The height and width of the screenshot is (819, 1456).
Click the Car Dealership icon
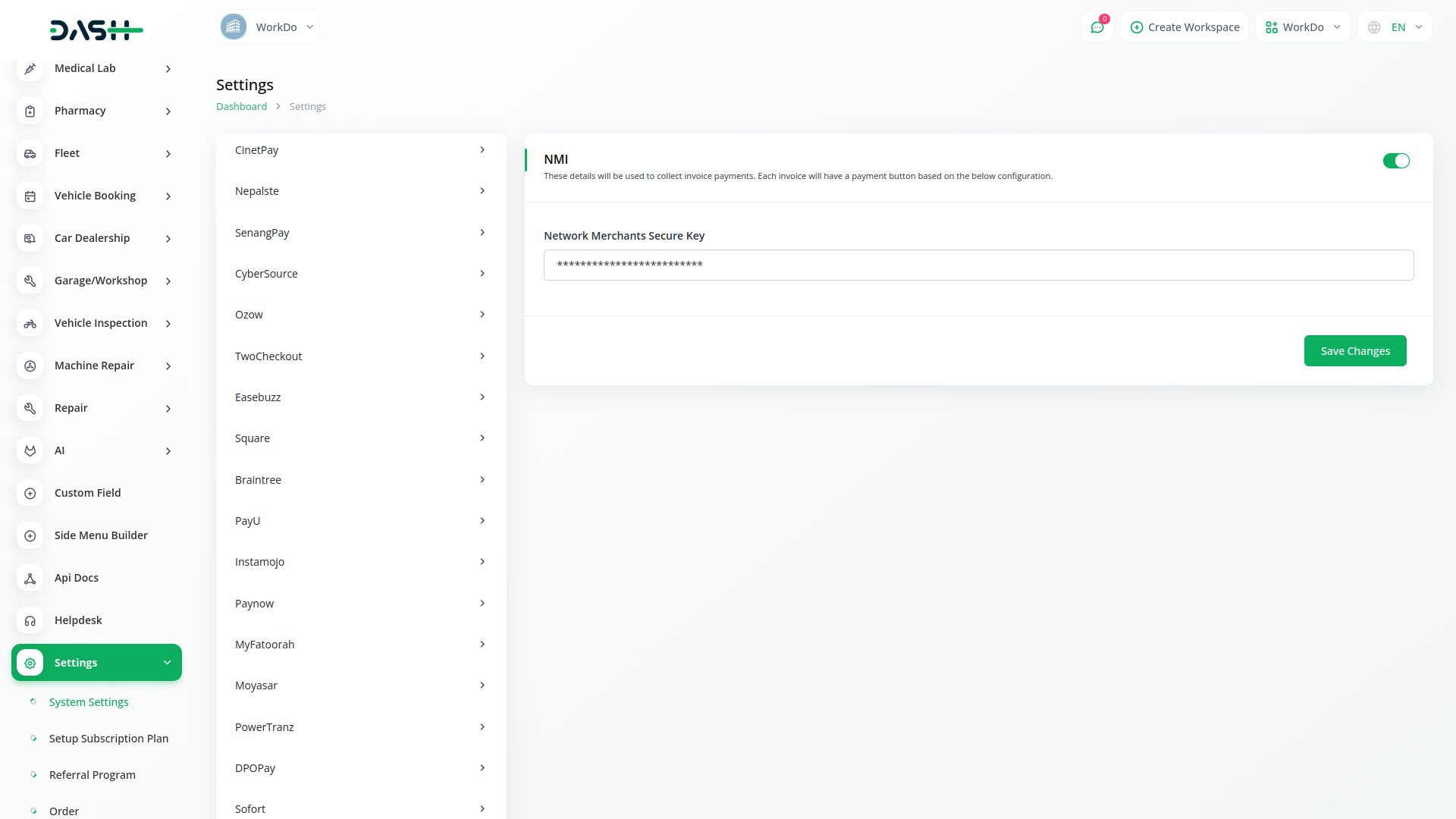[30, 239]
